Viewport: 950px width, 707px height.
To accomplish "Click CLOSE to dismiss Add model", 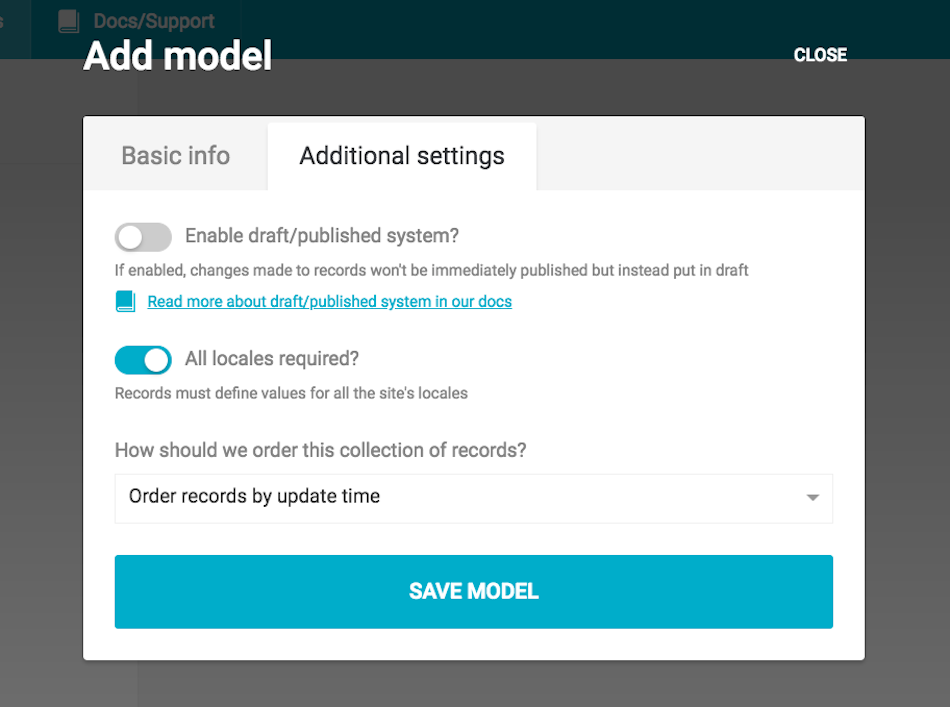I will pos(820,55).
